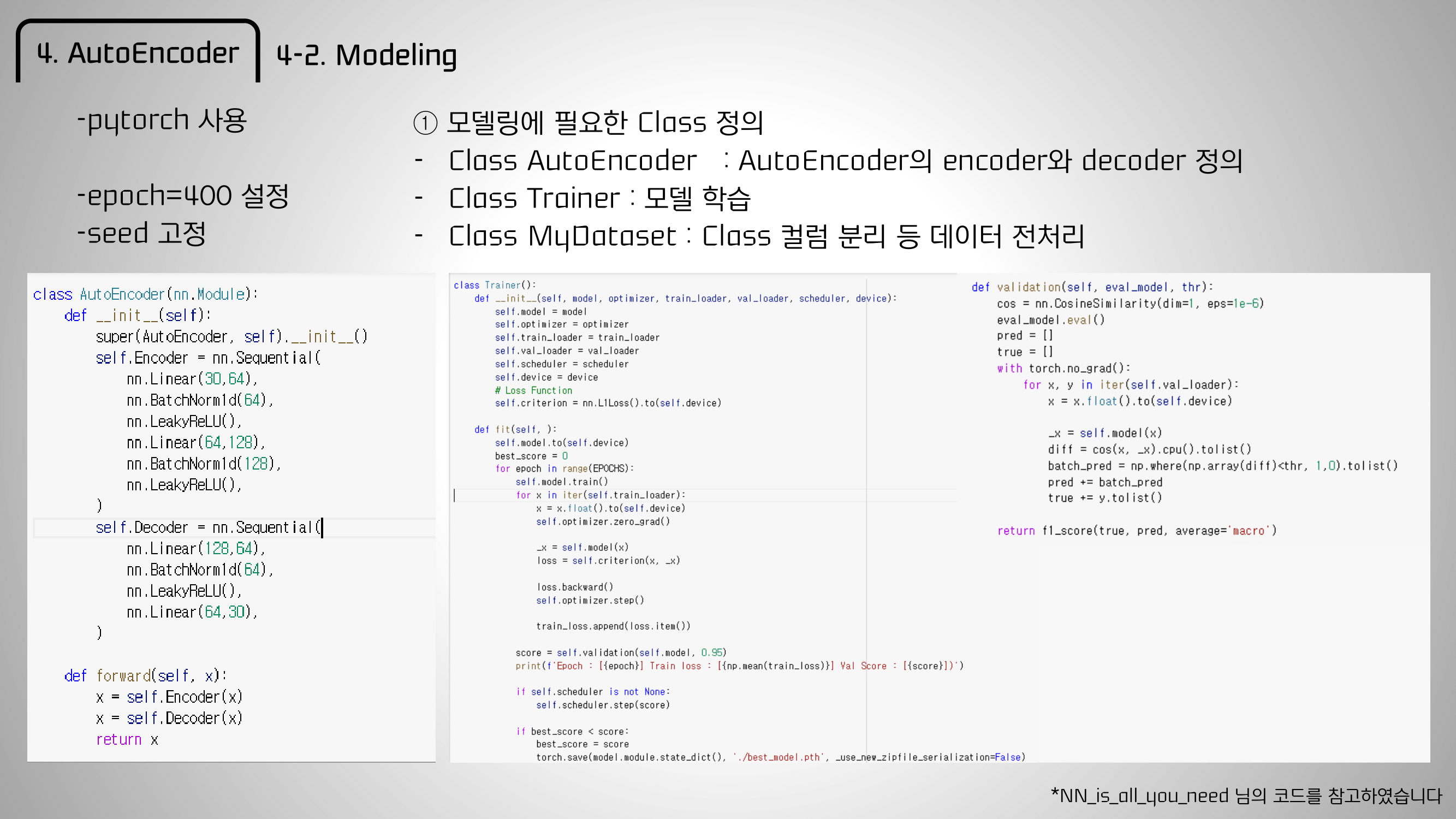This screenshot has width=1456, height=819.
Task: Click the '4-2. Modeling' subtitle
Action: 366,55
